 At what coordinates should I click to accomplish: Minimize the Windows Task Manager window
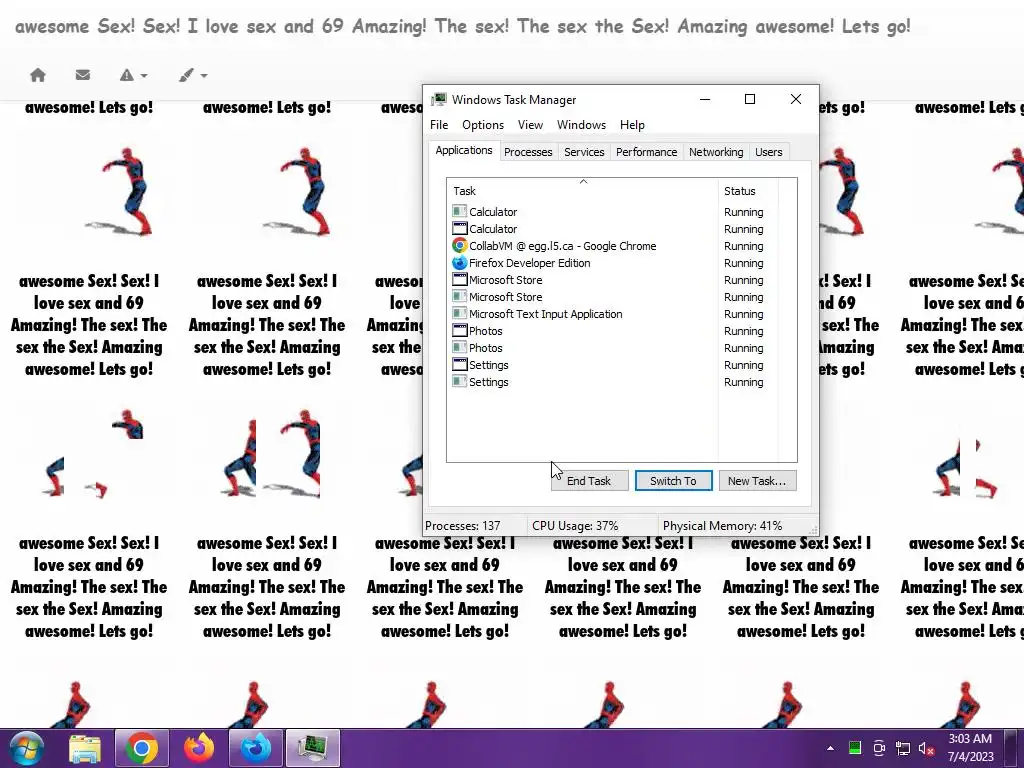pos(705,99)
